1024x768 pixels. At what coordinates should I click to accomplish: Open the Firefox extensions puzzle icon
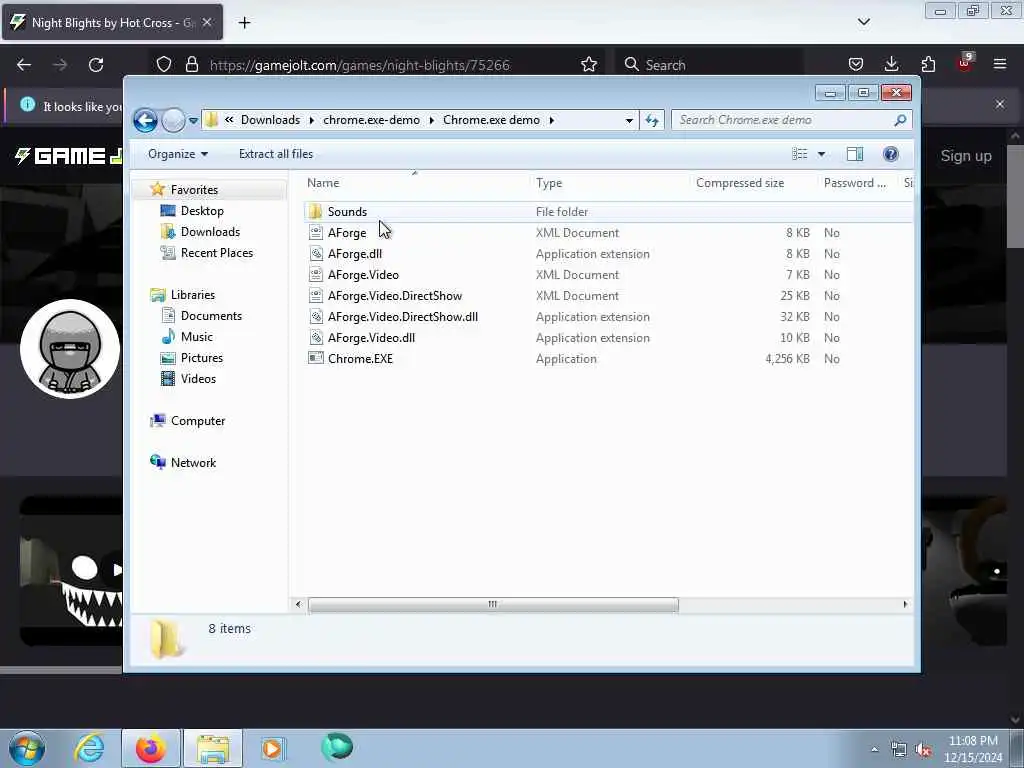coord(928,65)
